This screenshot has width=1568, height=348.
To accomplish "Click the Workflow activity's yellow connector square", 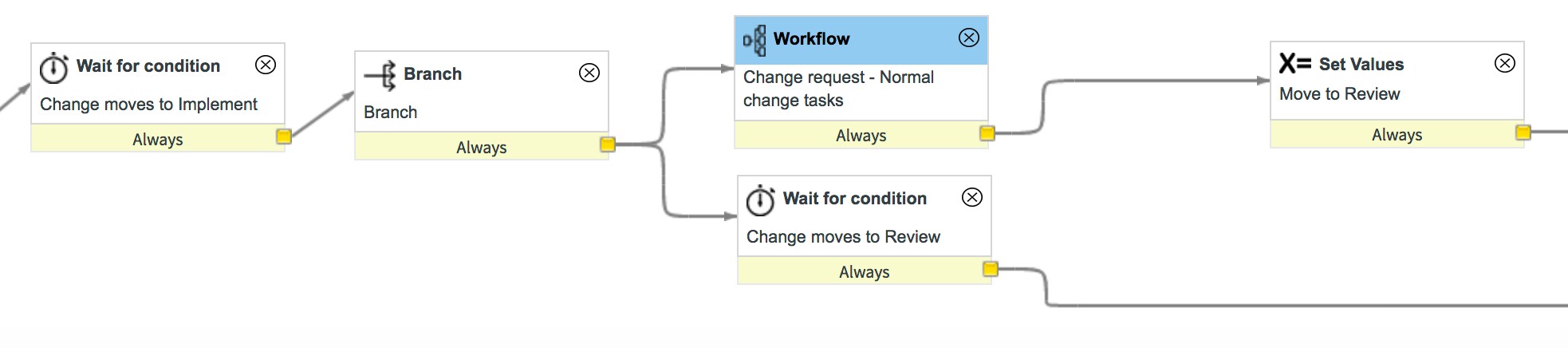I will click(987, 133).
